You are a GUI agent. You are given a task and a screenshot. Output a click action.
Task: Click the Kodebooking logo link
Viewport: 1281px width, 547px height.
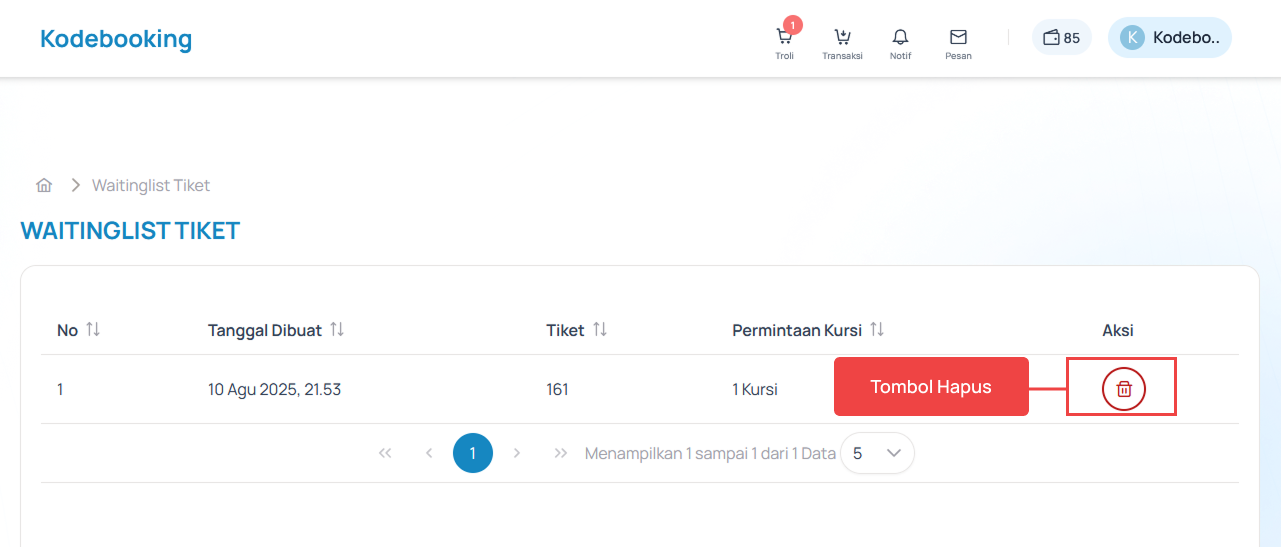click(116, 39)
